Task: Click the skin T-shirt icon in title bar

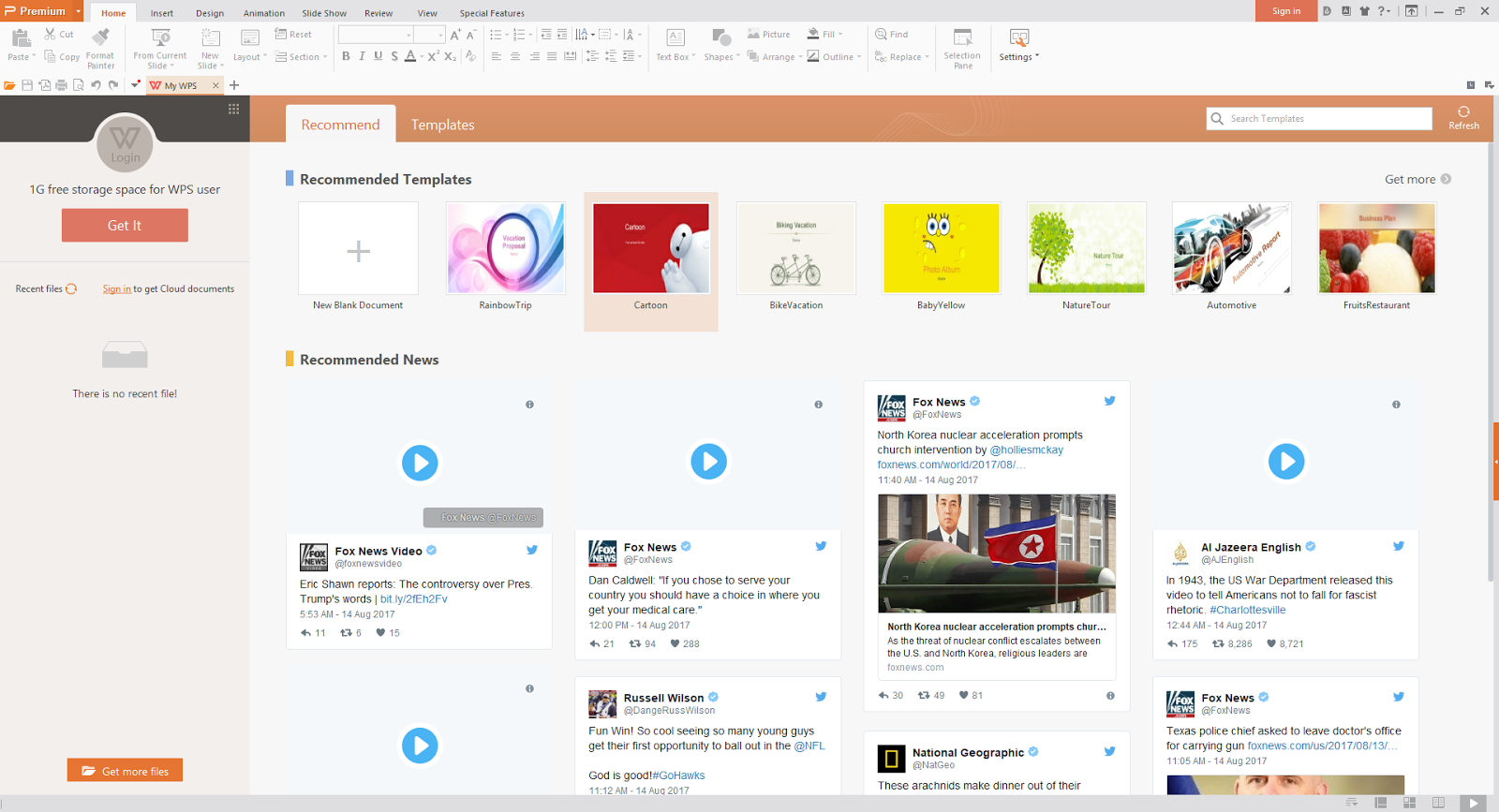Action: coord(1364,11)
